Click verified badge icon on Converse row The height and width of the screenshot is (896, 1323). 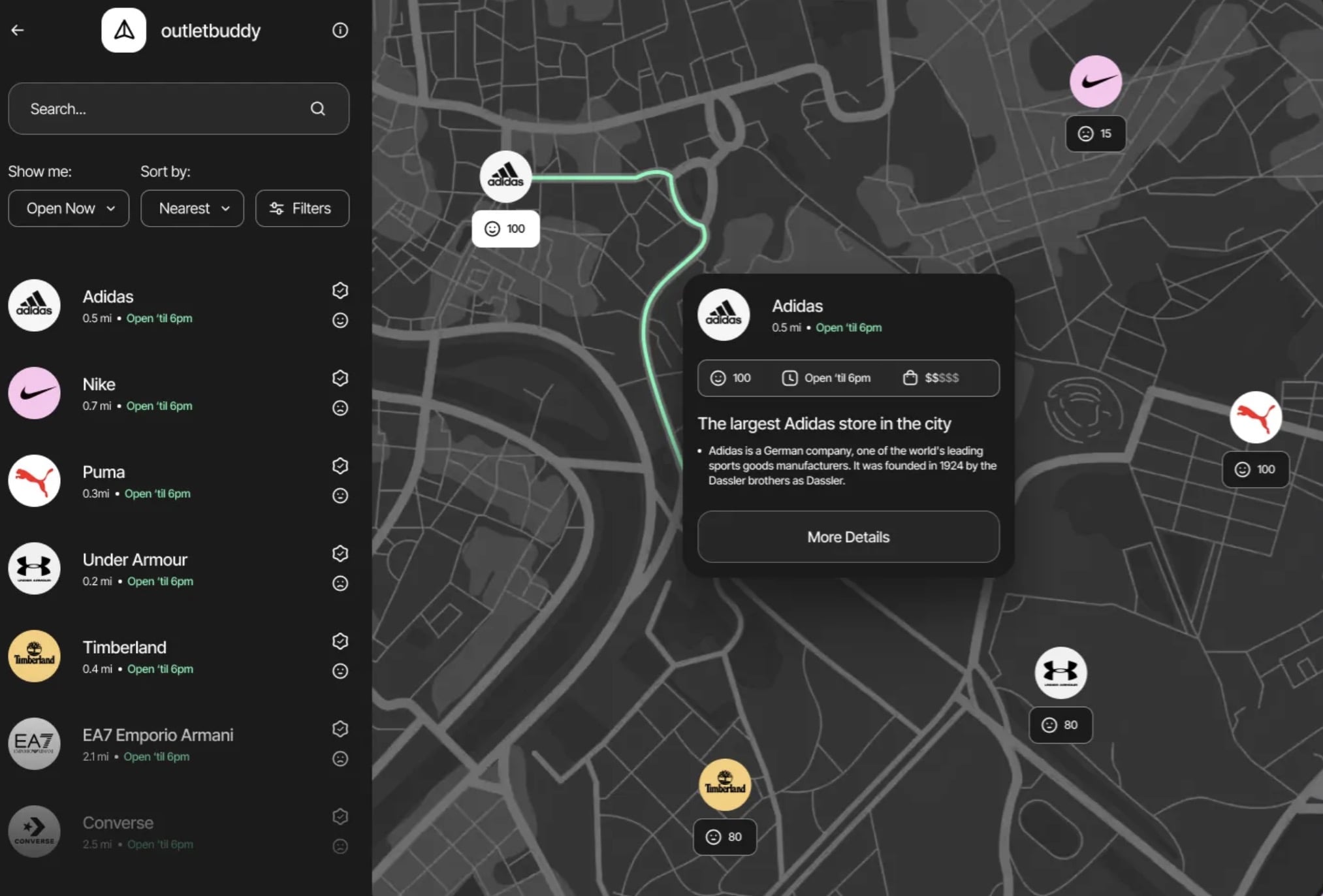340,816
